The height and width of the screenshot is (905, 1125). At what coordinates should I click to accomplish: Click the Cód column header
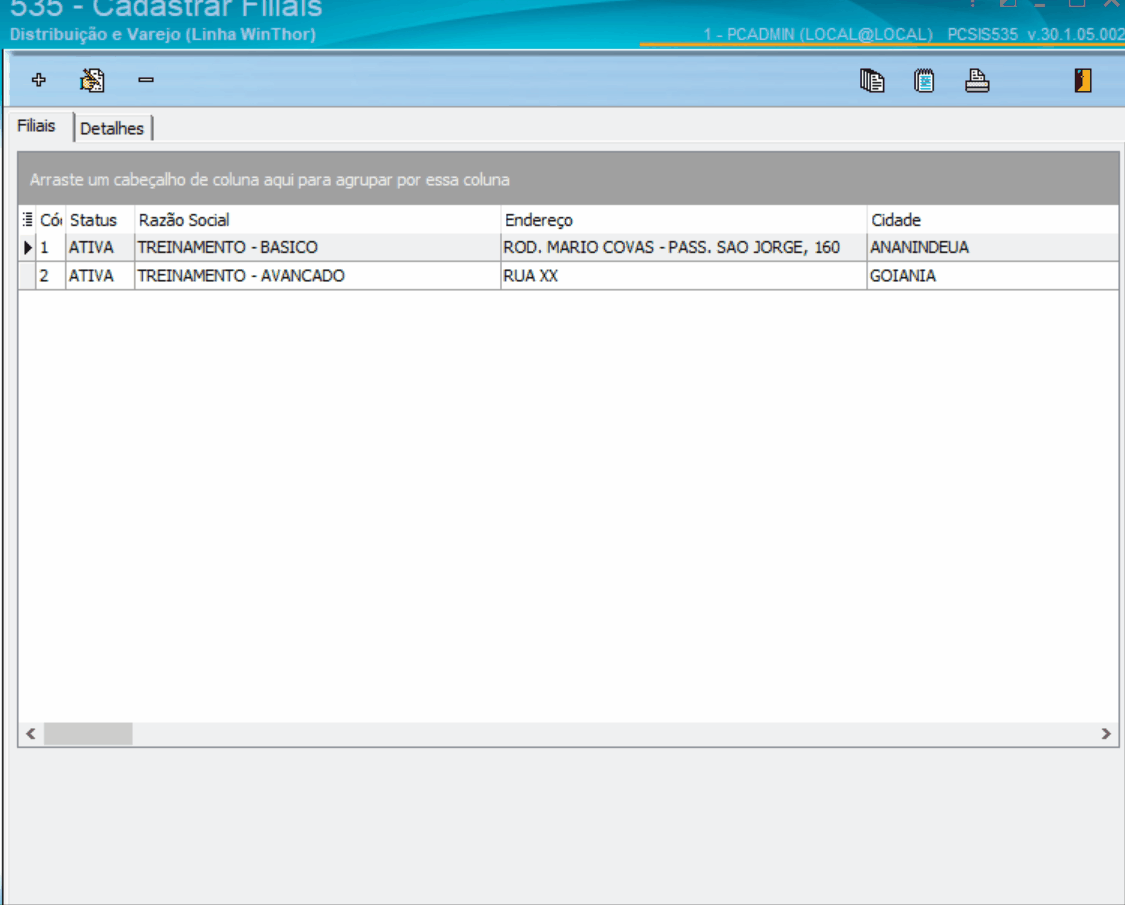click(50, 220)
